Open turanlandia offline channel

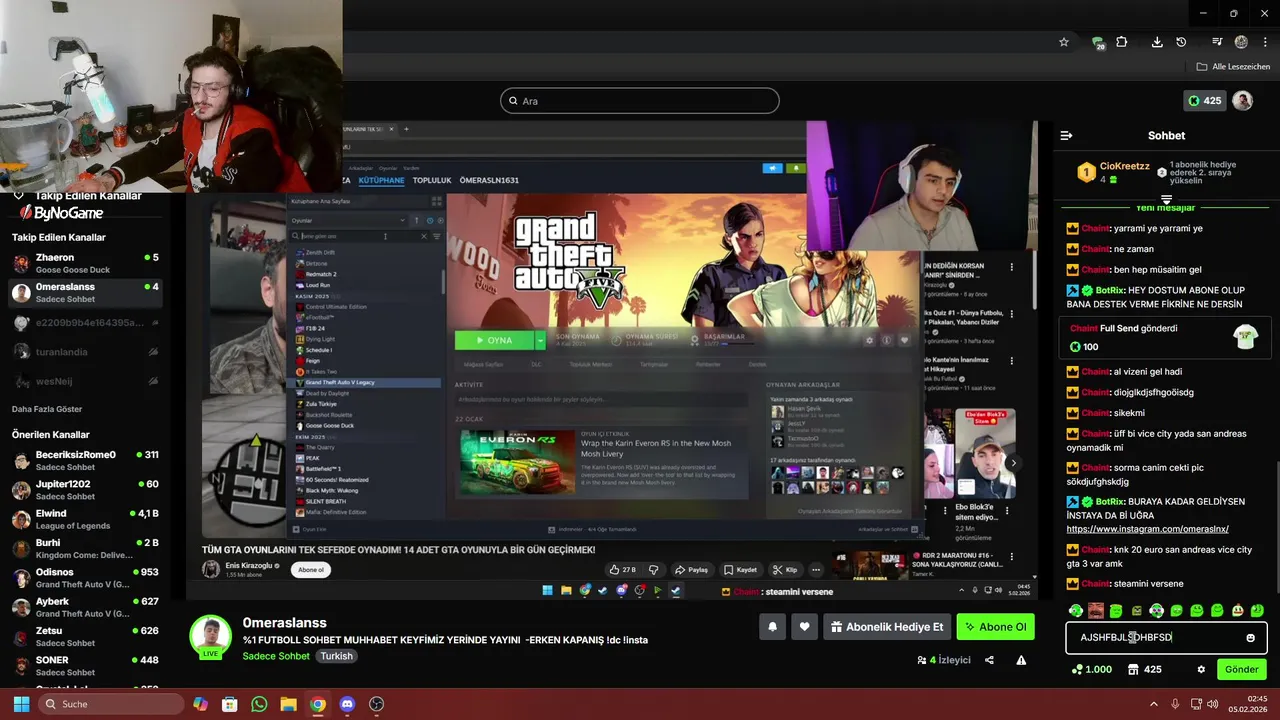point(85,352)
